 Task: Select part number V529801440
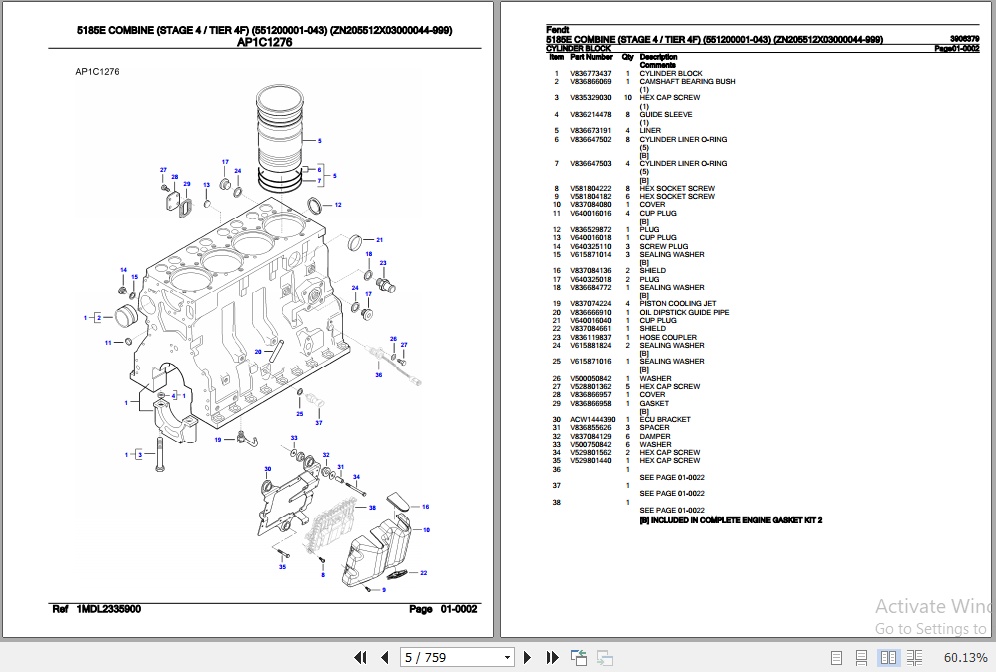pyautogui.click(x=591, y=460)
